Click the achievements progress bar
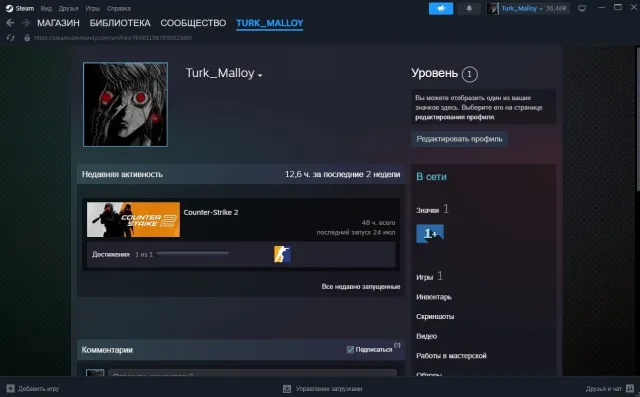Image resolution: width=640 pixels, height=397 pixels. coord(192,253)
